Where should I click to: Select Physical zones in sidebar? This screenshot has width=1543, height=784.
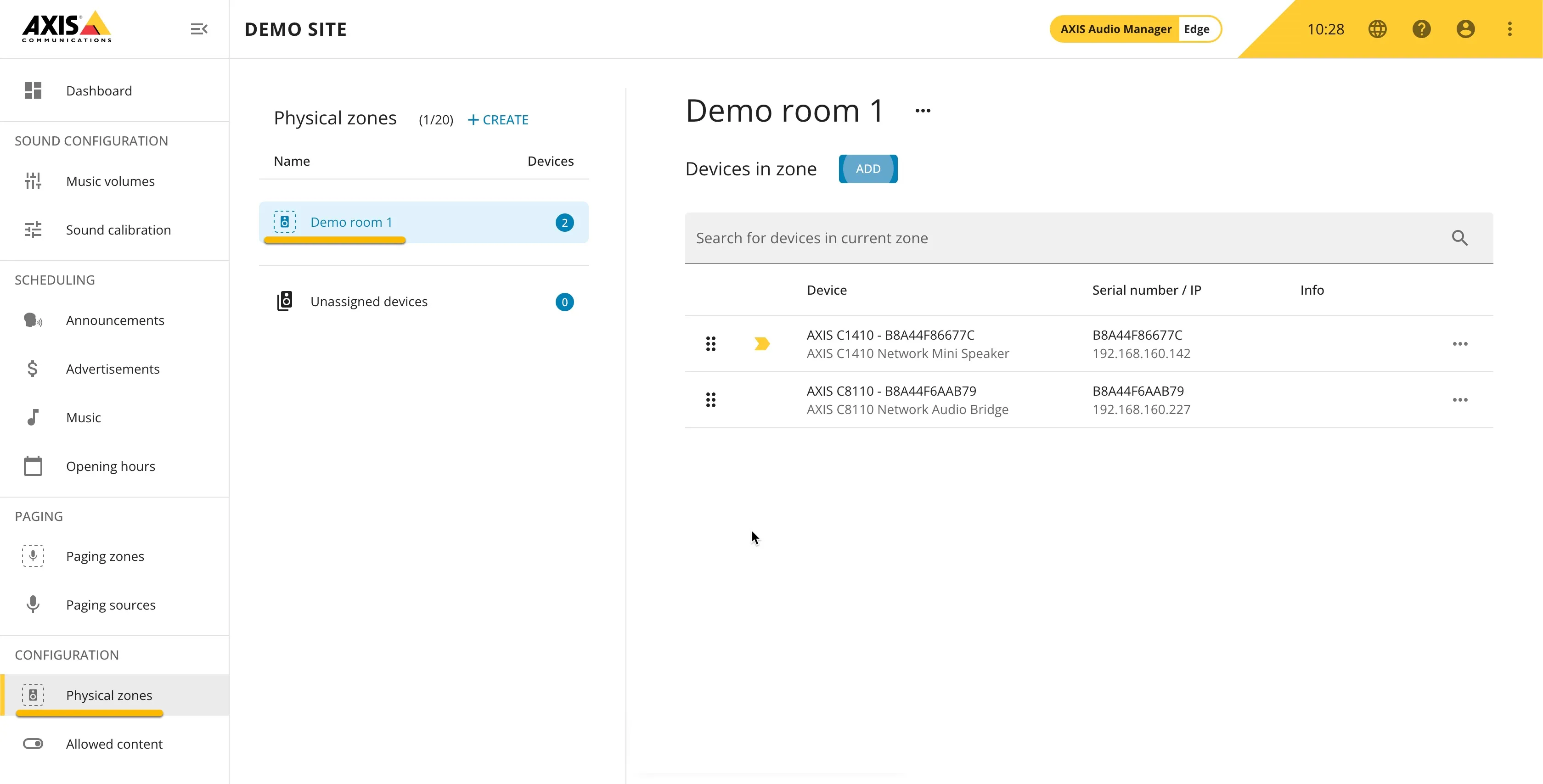click(x=114, y=695)
